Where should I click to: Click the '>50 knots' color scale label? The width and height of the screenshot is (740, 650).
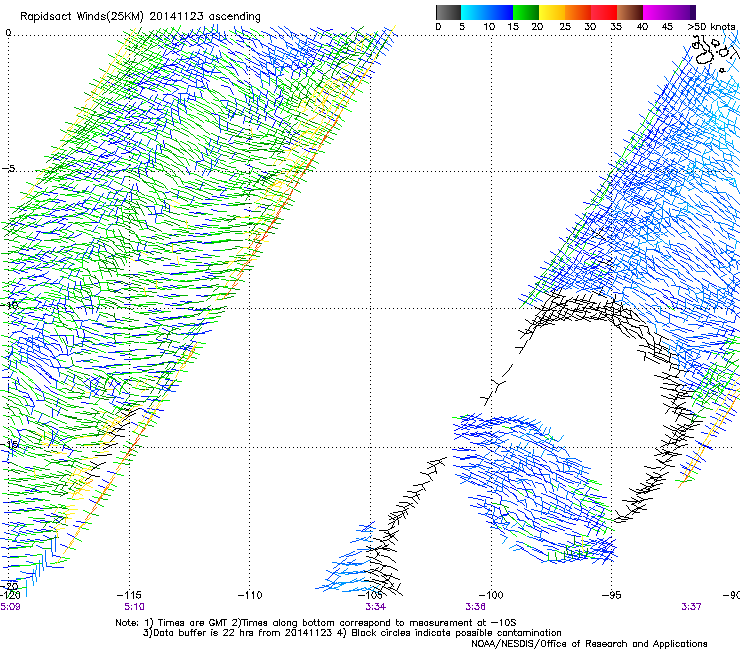pyautogui.click(x=711, y=26)
